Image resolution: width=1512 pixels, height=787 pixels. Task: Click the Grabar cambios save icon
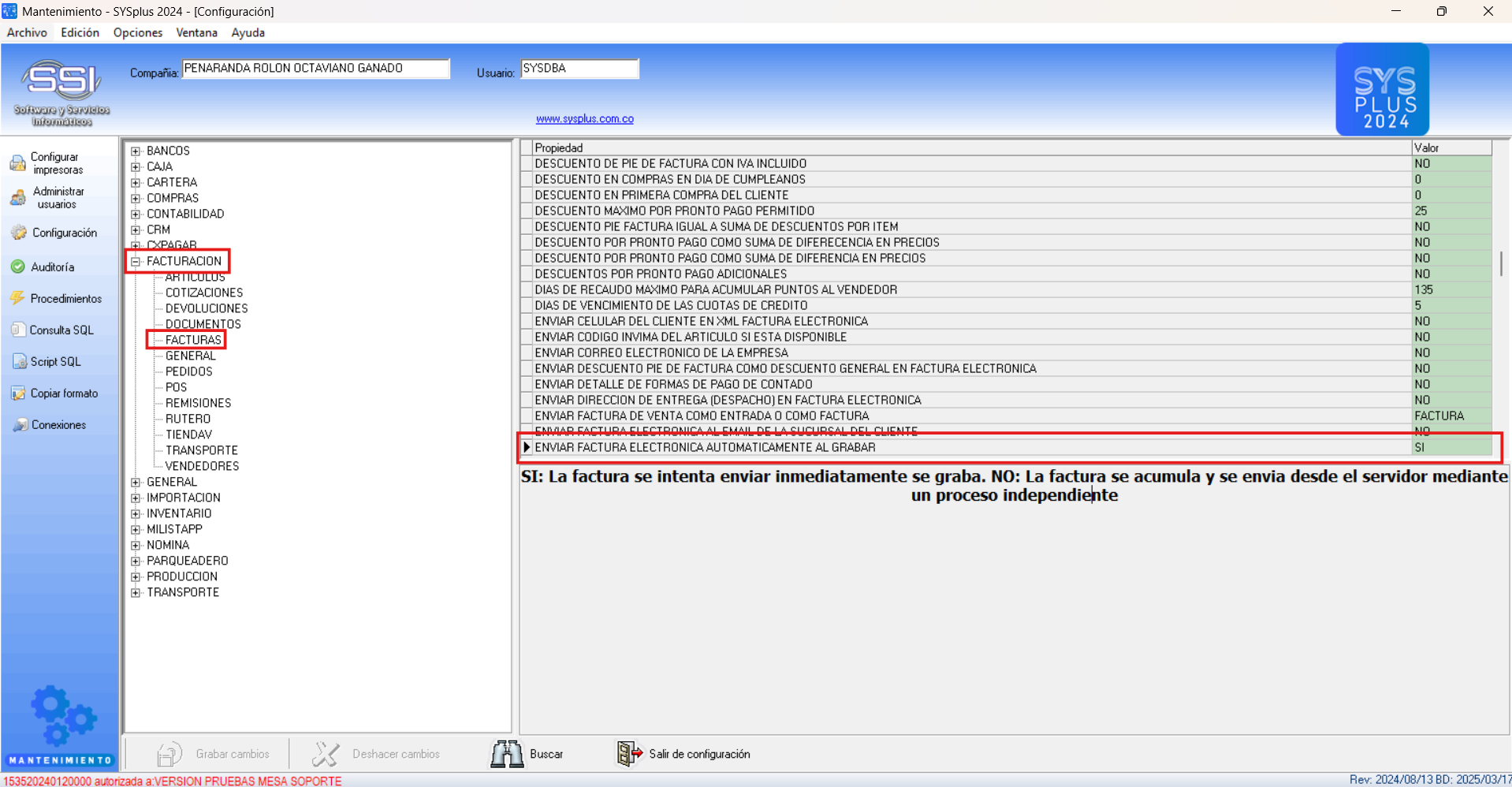coord(169,754)
